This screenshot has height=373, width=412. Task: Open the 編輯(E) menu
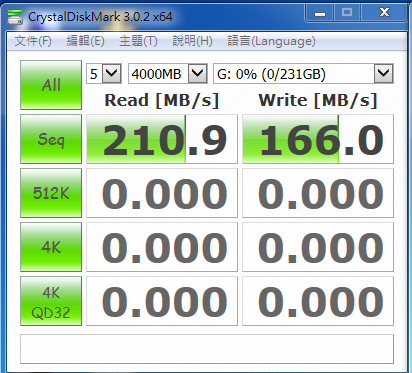[86, 41]
